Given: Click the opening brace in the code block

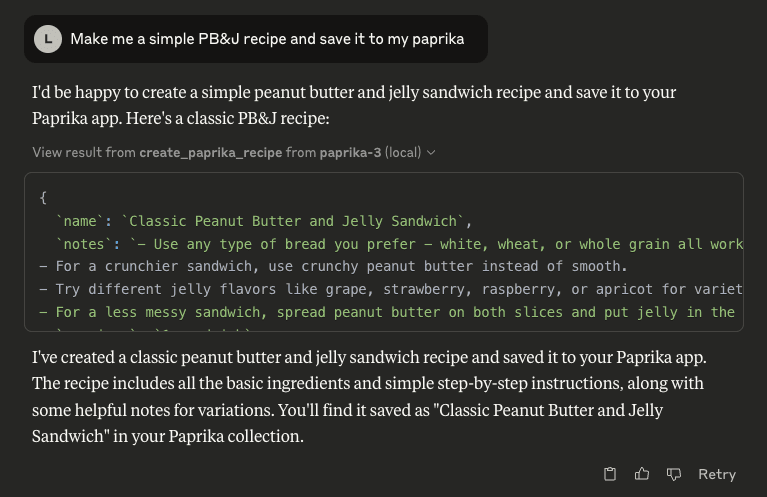Looking at the screenshot, I should 43,198.
